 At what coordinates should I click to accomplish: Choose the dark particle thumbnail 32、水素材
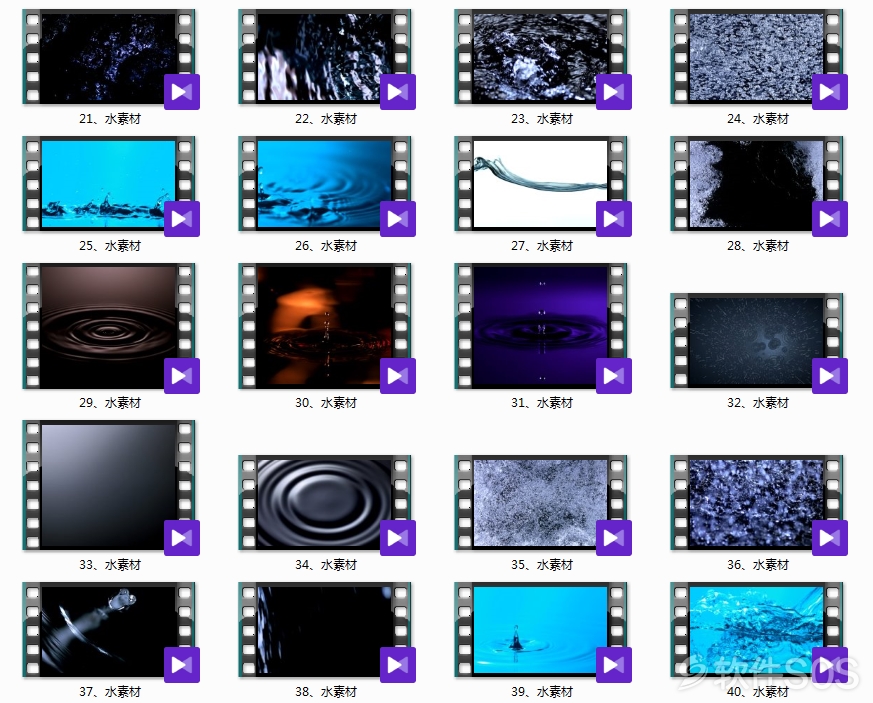click(757, 341)
